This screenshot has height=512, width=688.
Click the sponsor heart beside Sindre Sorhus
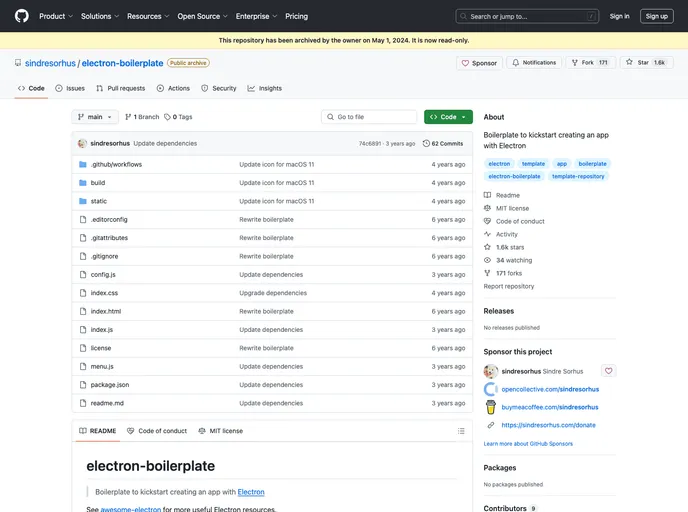pyautogui.click(x=608, y=371)
